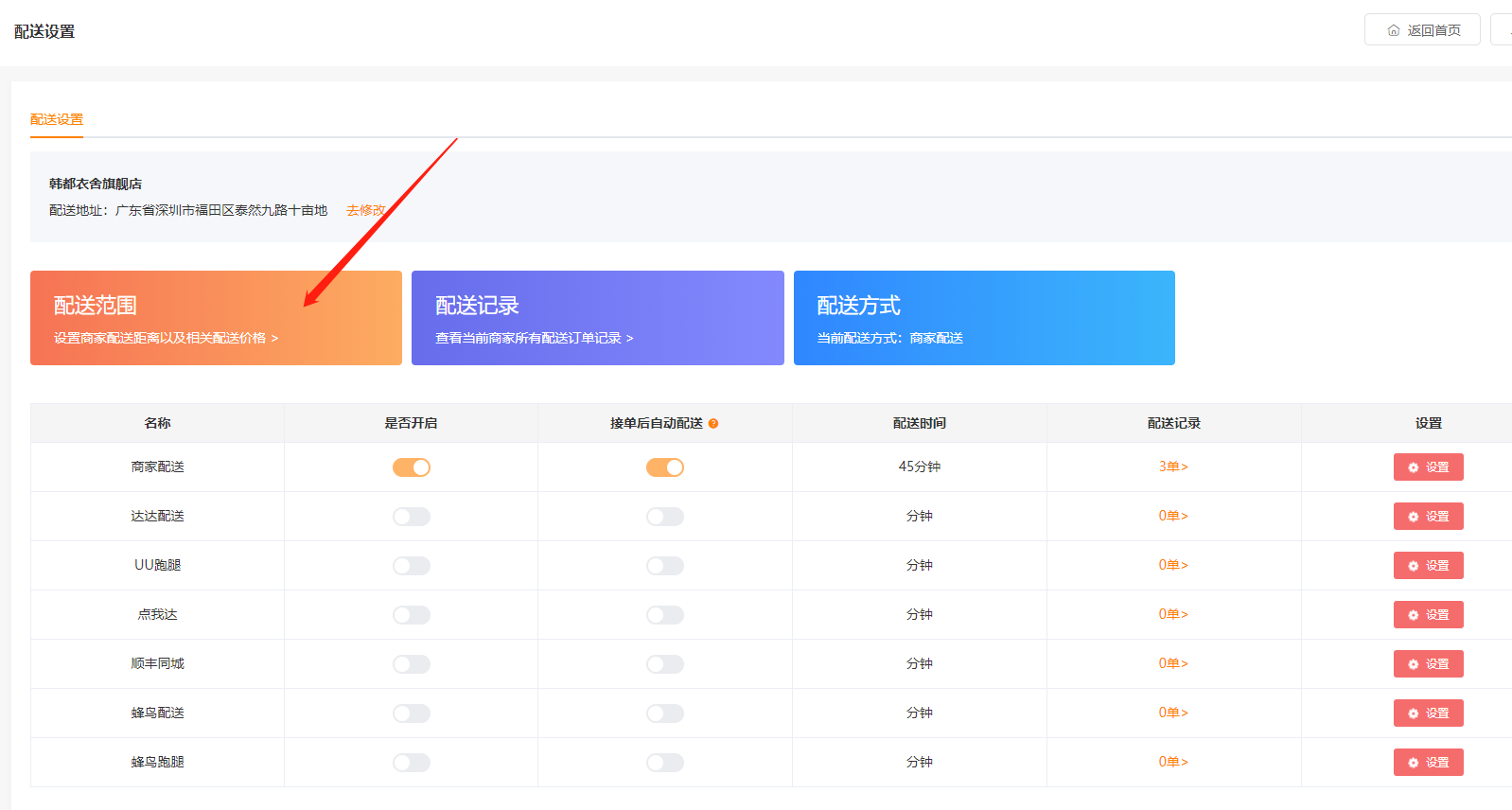This screenshot has height=810, width=1512.
Task: Click 蜂鸟配送 name cell
Action: 158,713
